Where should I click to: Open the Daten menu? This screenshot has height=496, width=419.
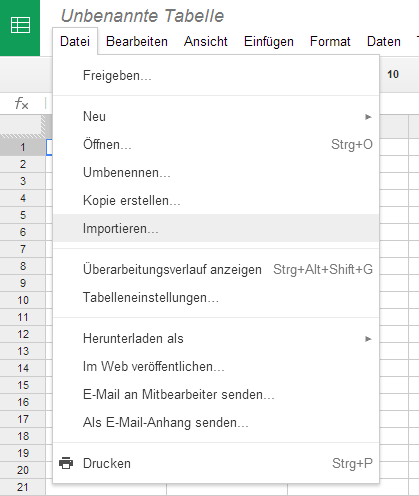point(384,42)
